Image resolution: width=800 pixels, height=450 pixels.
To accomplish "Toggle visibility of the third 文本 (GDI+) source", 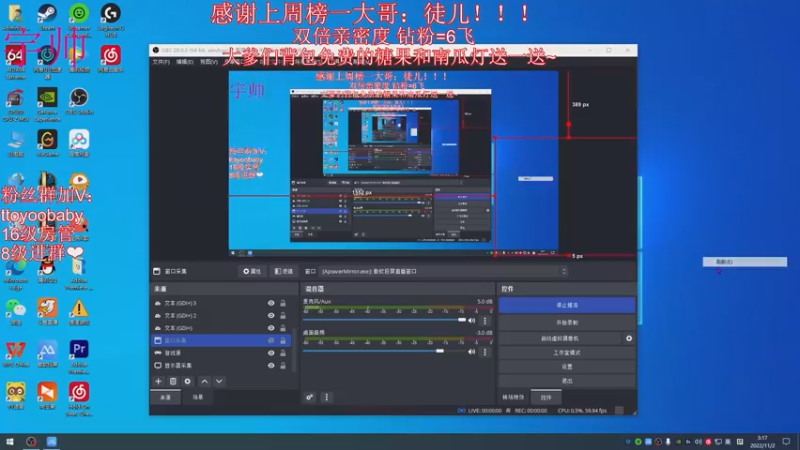I will [x=271, y=328].
